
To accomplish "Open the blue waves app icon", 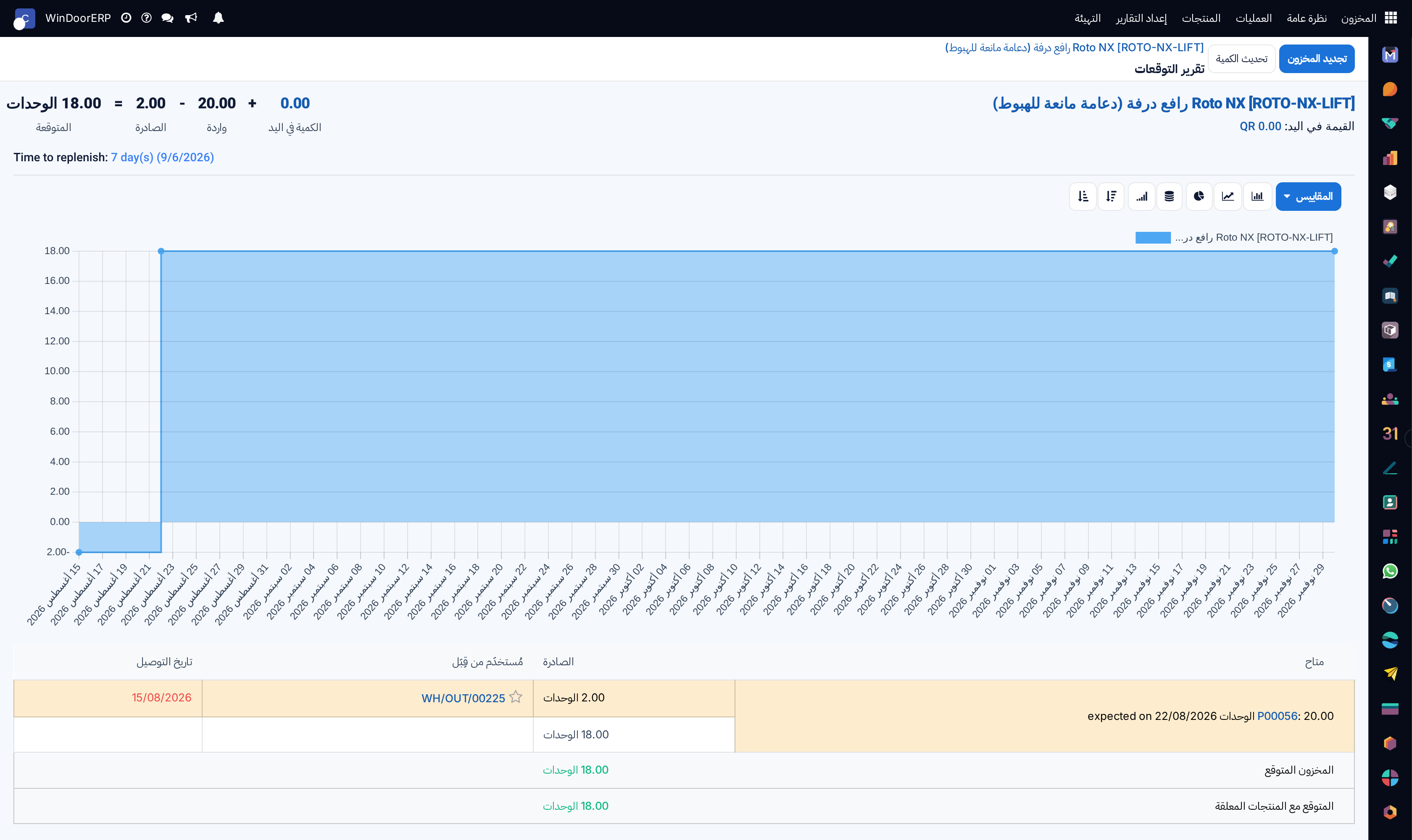I will coord(1389,640).
